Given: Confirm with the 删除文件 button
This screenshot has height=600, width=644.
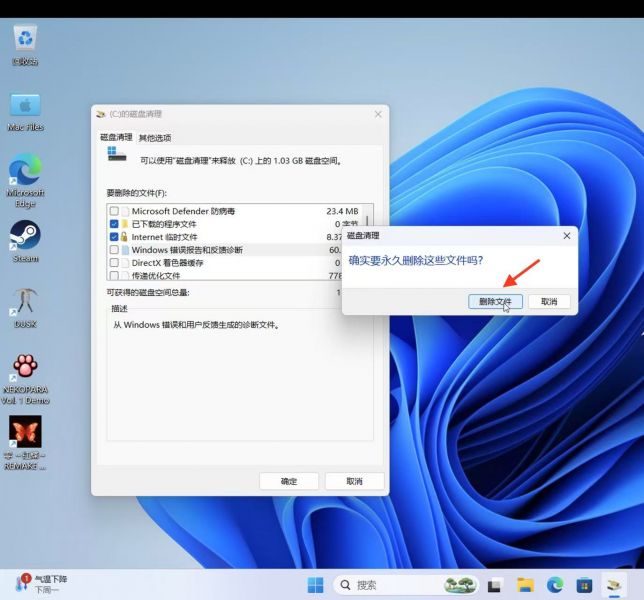Looking at the screenshot, I should (x=495, y=301).
